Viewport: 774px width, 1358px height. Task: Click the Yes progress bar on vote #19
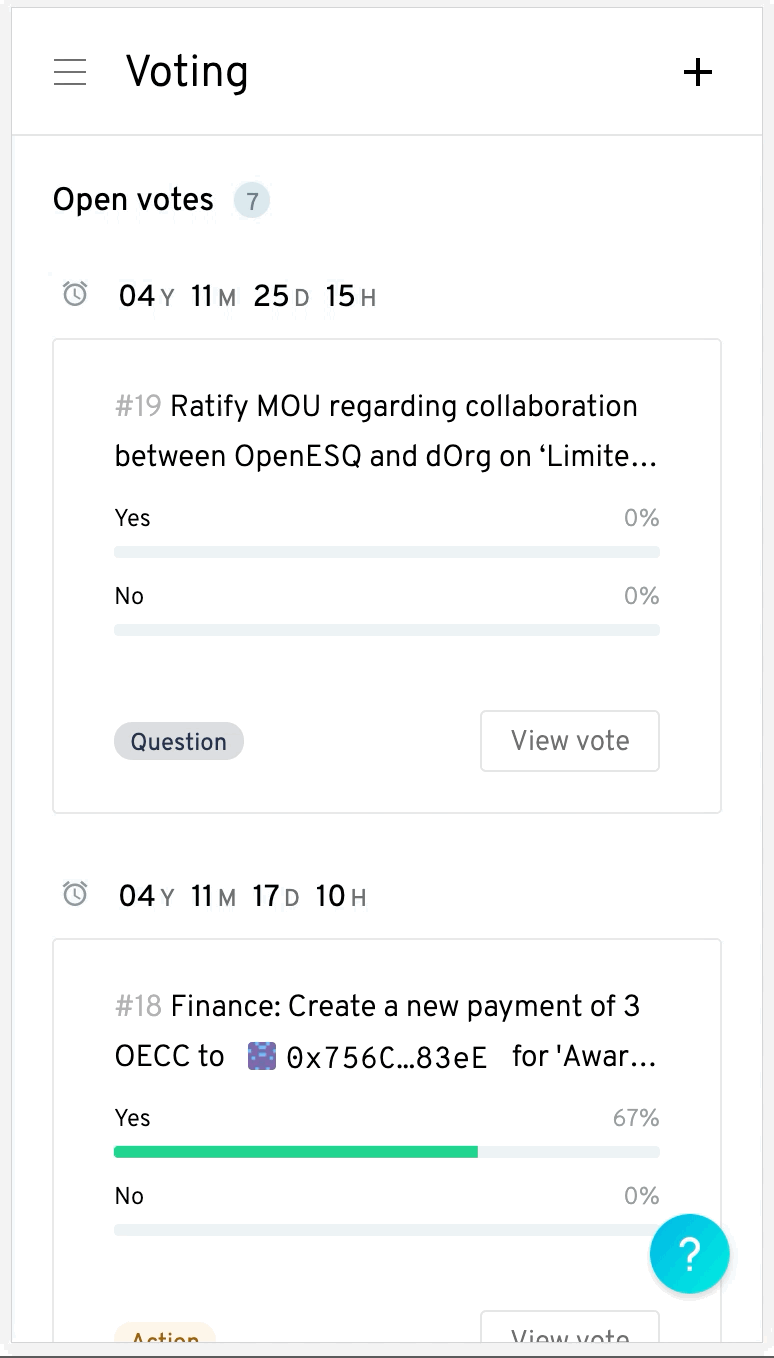[387, 552]
